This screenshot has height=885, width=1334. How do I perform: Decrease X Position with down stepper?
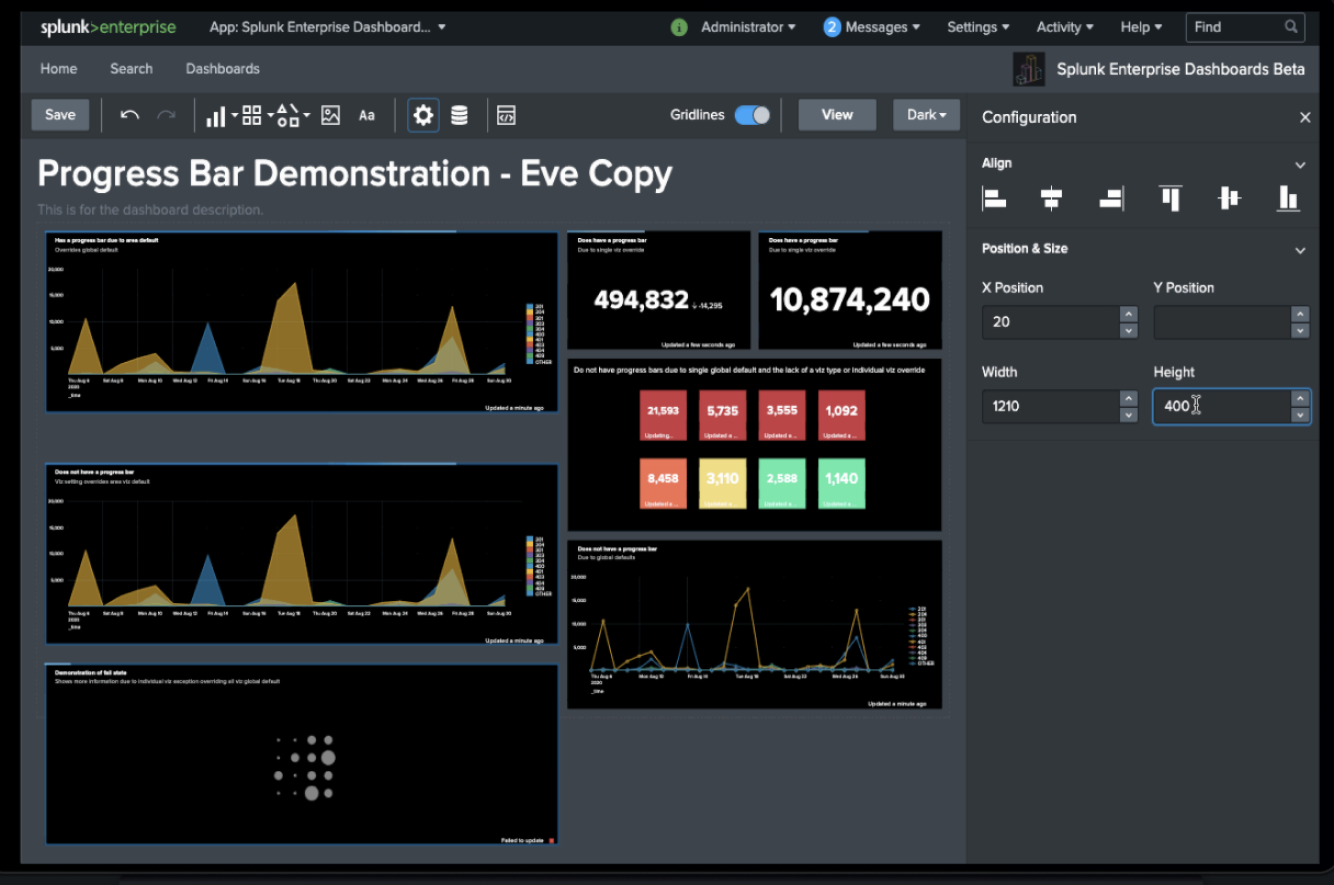click(x=1129, y=331)
